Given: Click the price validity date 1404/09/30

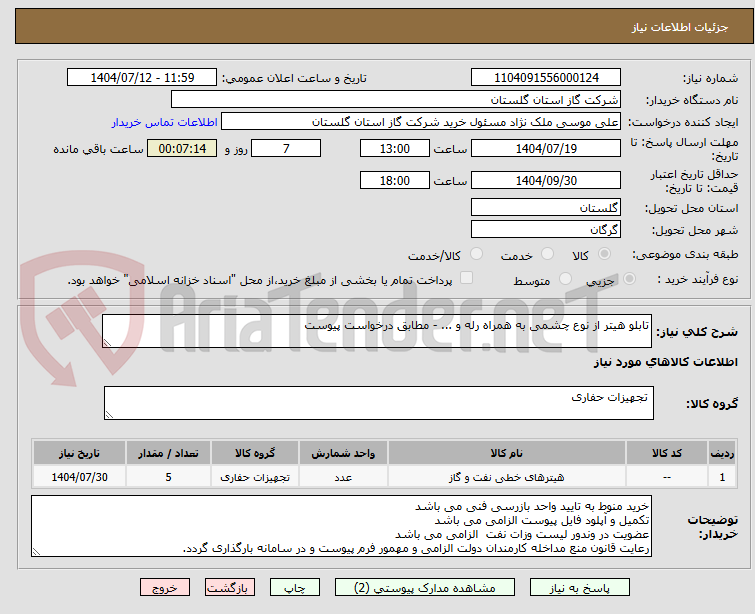Looking at the screenshot, I should (546, 180).
